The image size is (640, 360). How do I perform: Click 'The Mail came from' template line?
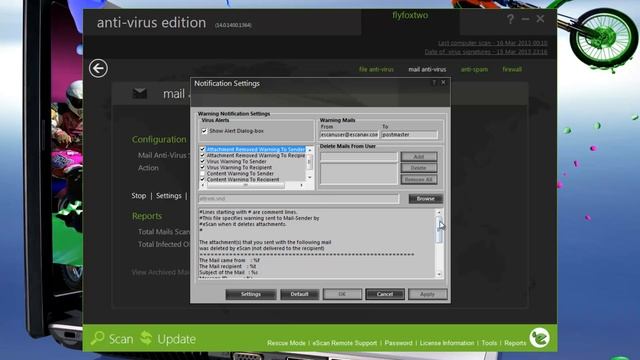coord(229,260)
